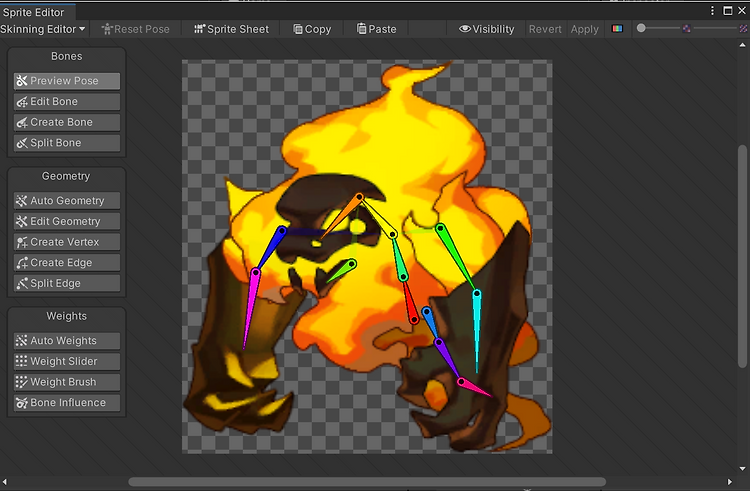The height and width of the screenshot is (491, 750).
Task: Select the Create Vertex tool
Action: [x=66, y=242]
